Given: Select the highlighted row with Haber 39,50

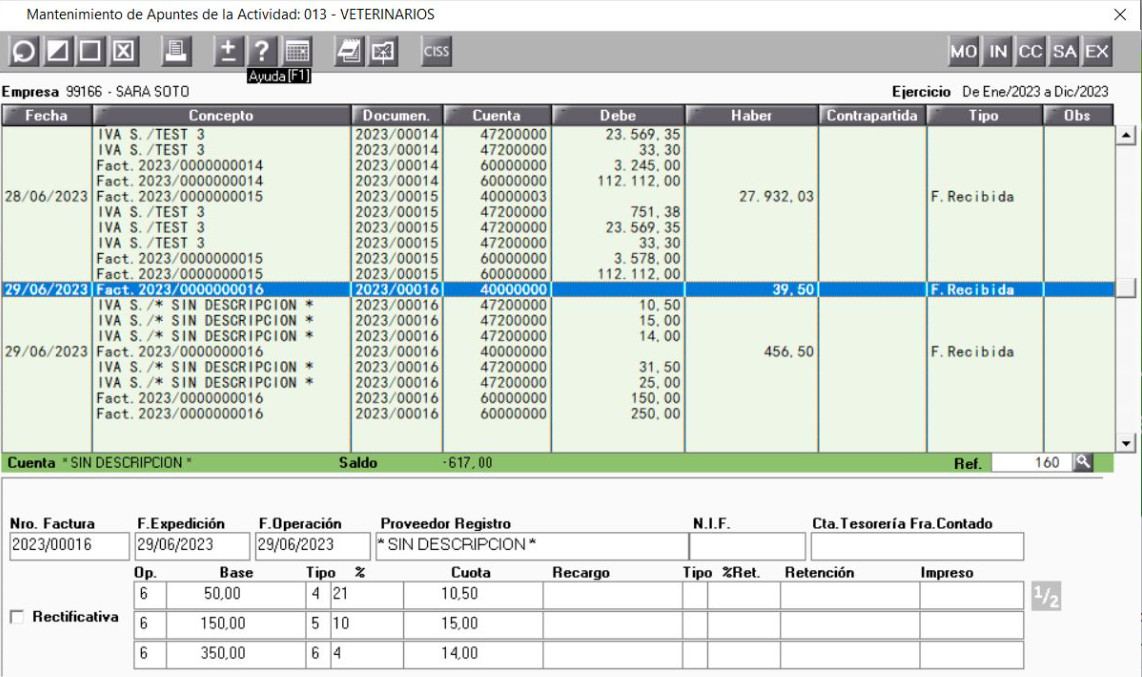Looking at the screenshot, I should (x=558, y=290).
